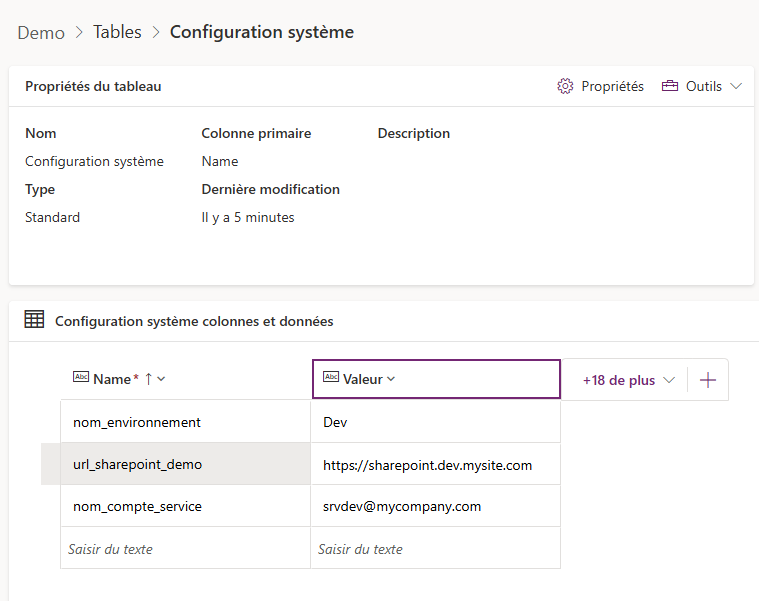This screenshot has height=601, width=759.
Task: Click the srvdev@mycompany.com cell
Action: [436, 506]
